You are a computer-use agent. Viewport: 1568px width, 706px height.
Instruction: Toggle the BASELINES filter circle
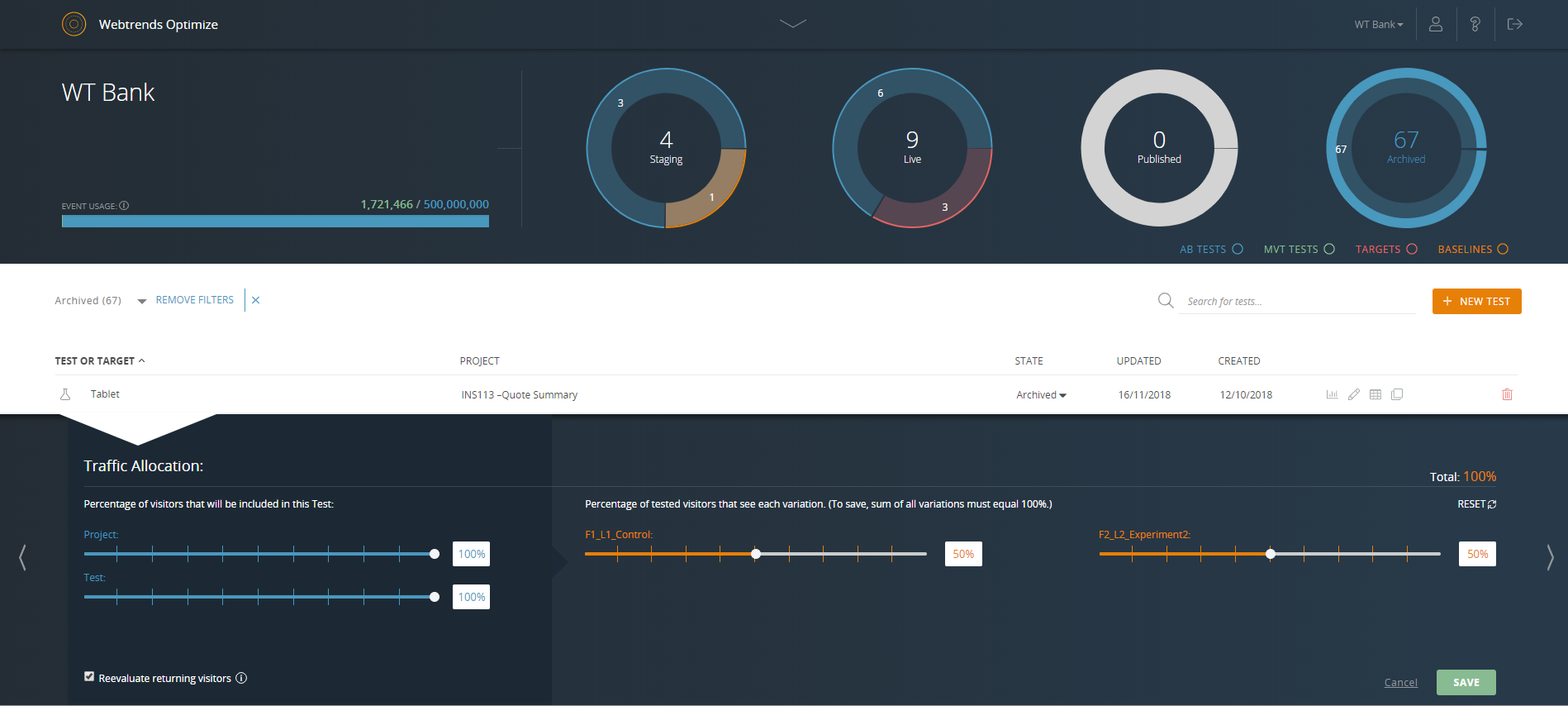(x=1503, y=249)
